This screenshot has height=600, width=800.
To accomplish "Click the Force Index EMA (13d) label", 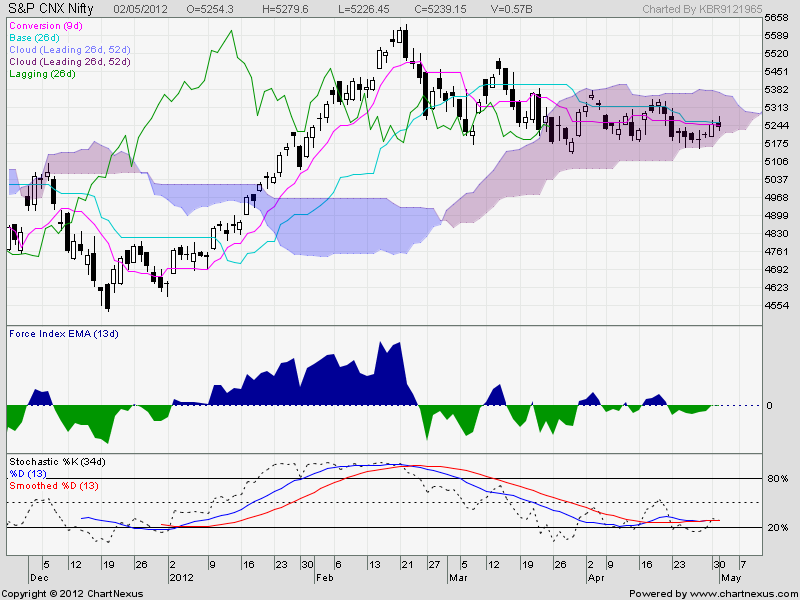I will pos(64,334).
